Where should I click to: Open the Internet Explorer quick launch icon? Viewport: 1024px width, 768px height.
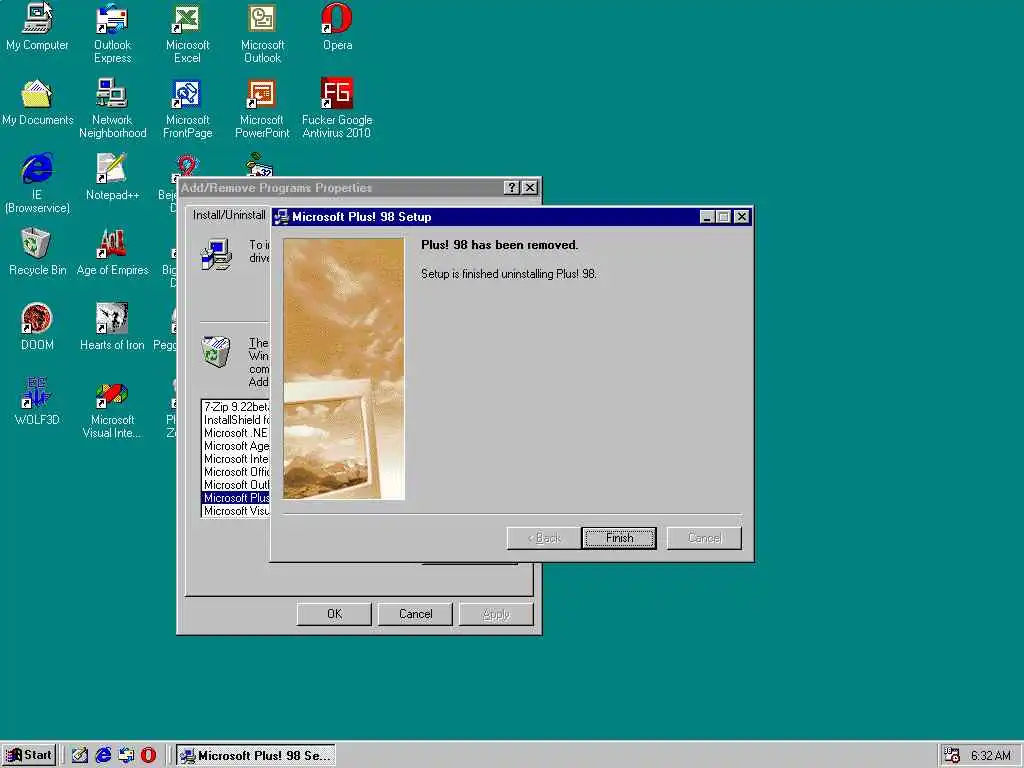pyautogui.click(x=103, y=755)
